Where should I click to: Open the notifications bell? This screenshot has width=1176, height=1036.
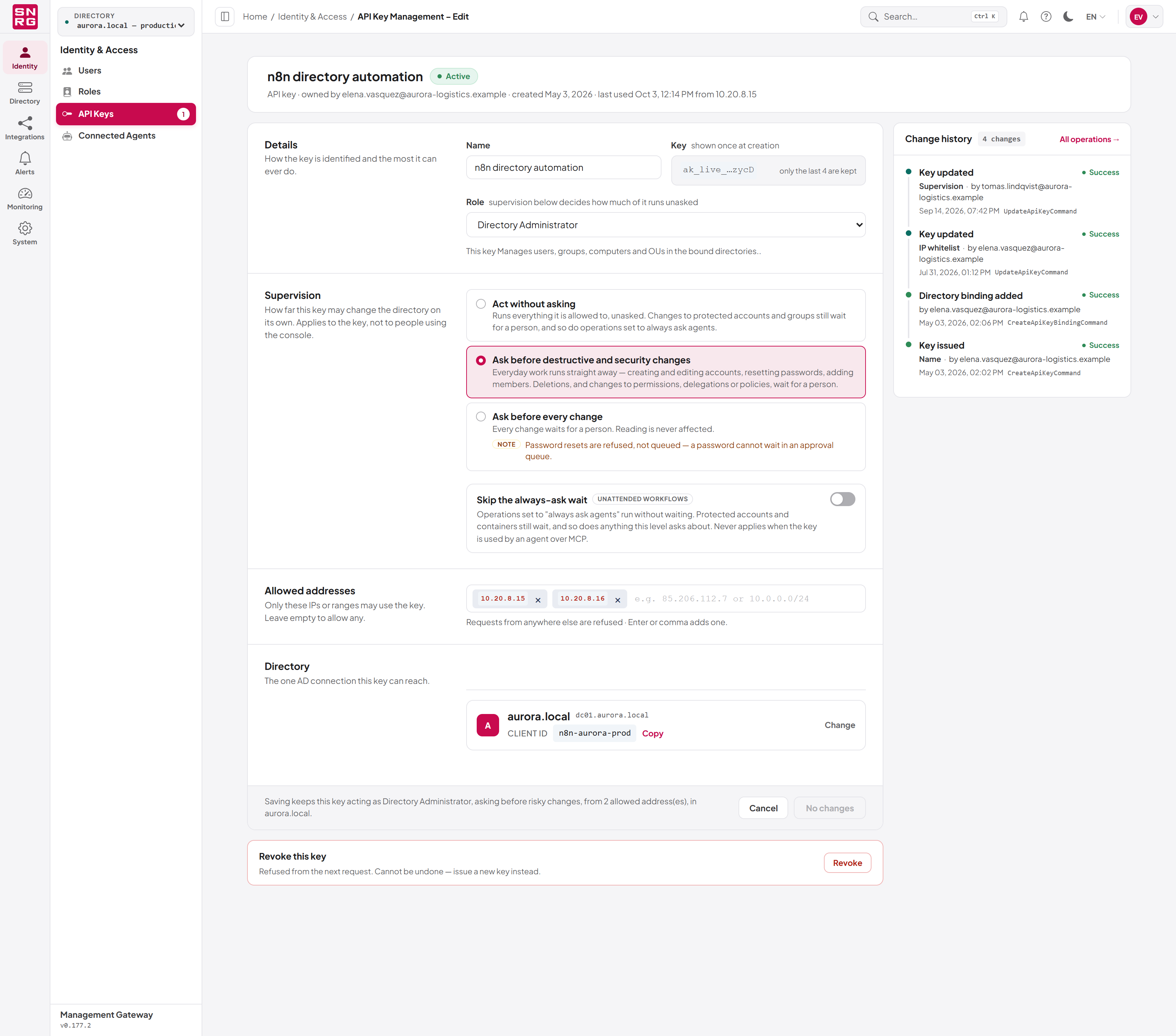pyautogui.click(x=1023, y=17)
